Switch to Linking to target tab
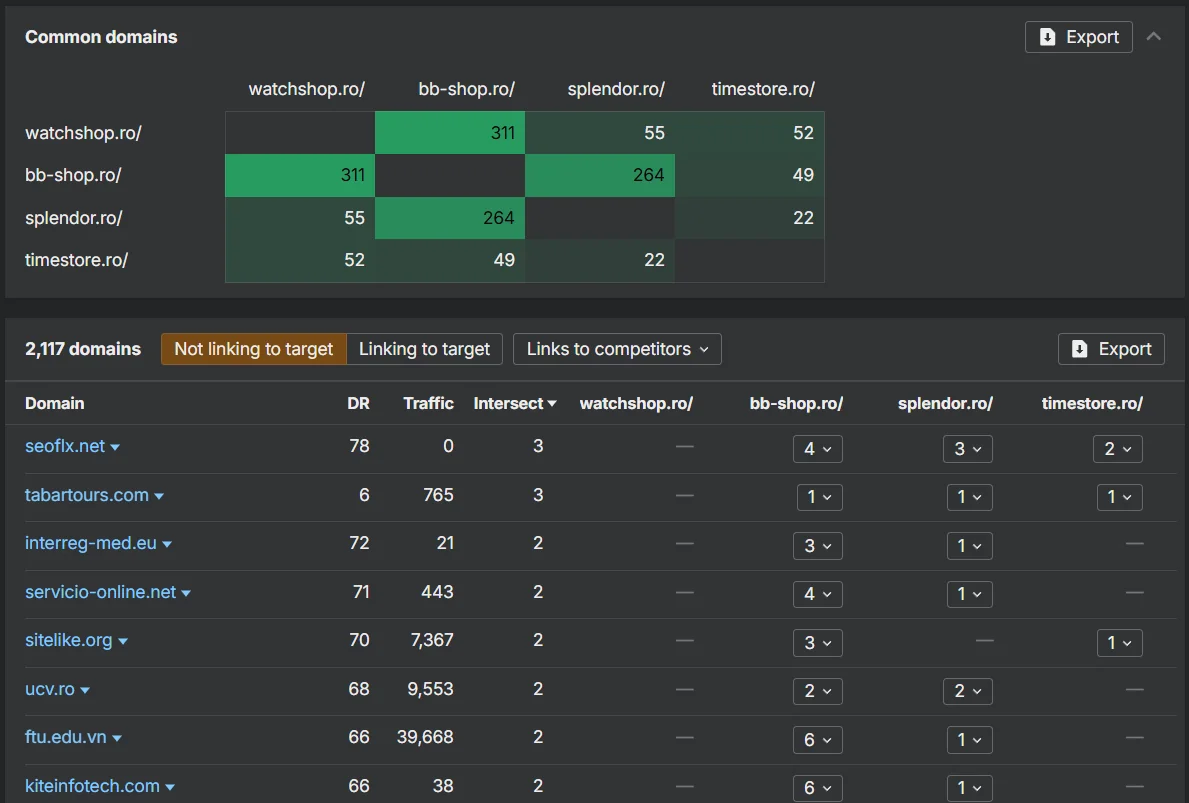This screenshot has height=803, width=1189. (x=424, y=349)
